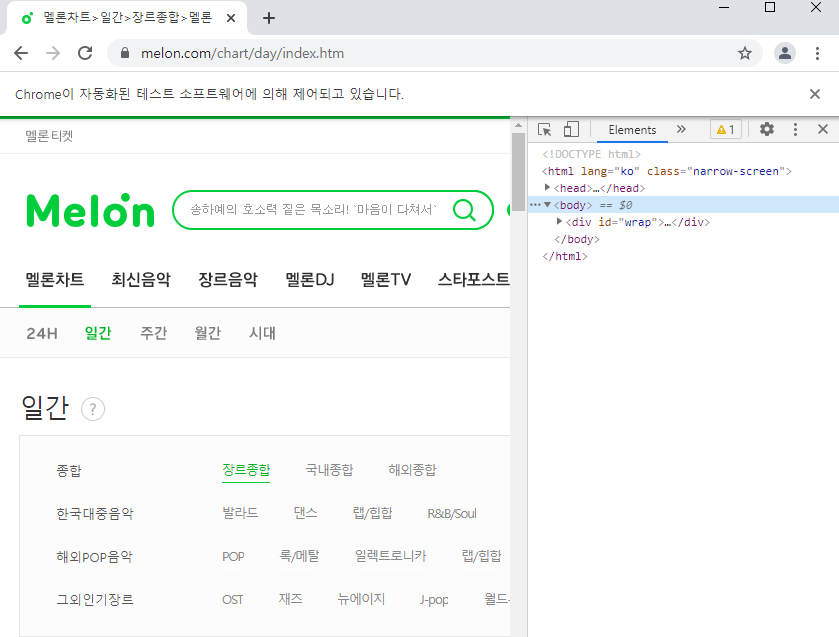Choose the 재즈 genre
The height and width of the screenshot is (637, 839).
(291, 598)
